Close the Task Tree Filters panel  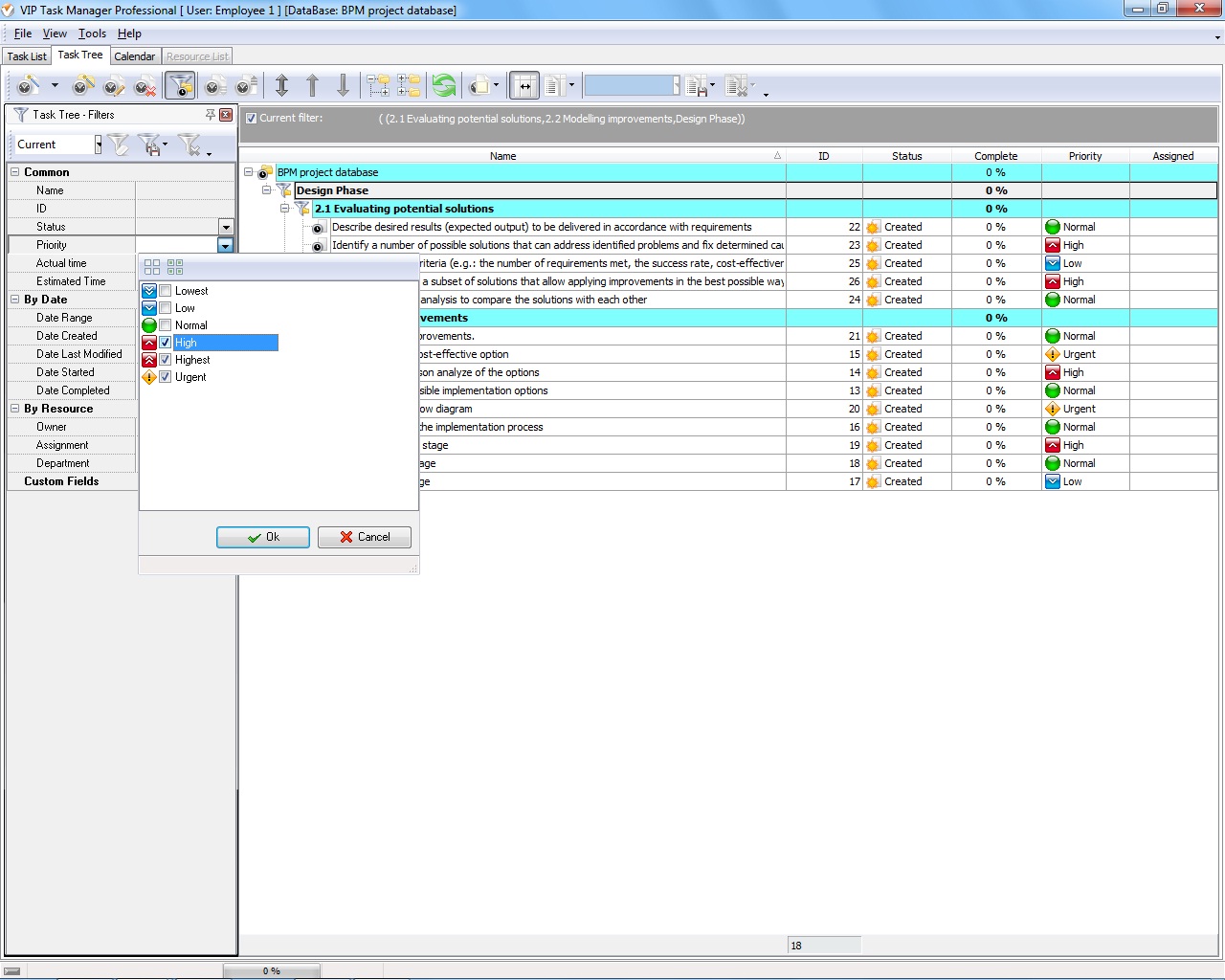coord(226,115)
